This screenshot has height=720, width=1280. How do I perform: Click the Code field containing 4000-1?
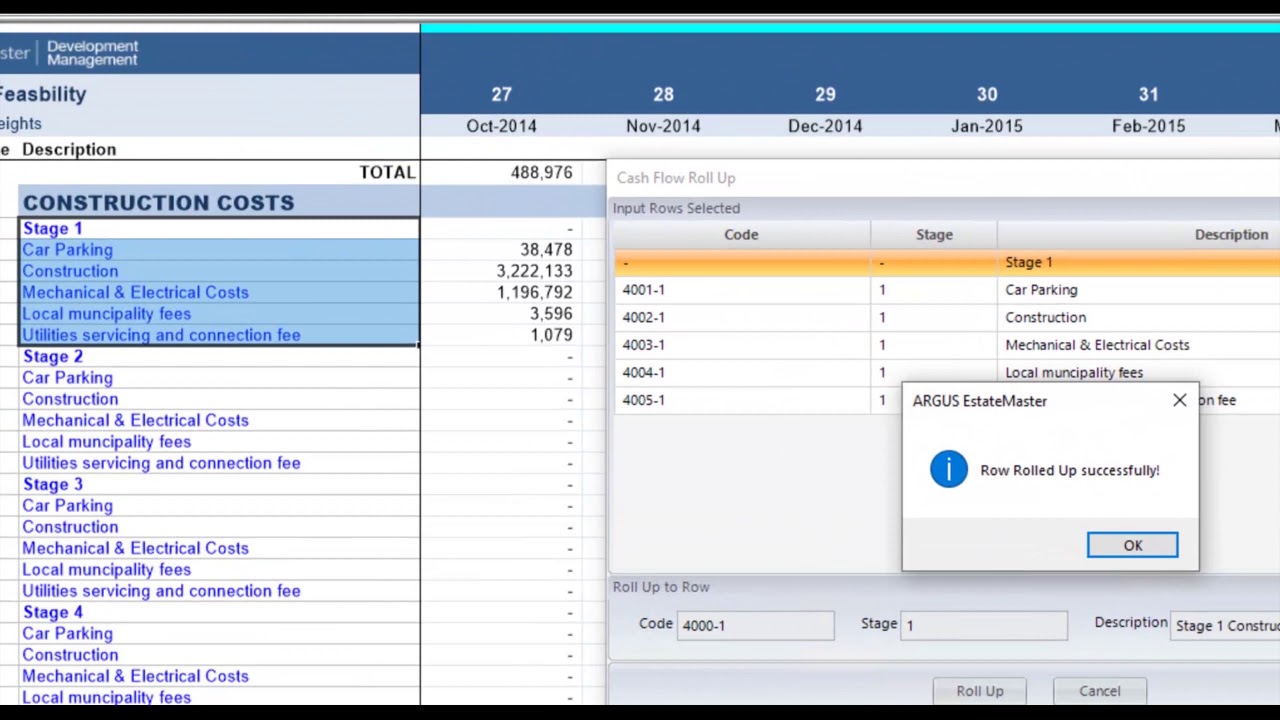(x=755, y=625)
